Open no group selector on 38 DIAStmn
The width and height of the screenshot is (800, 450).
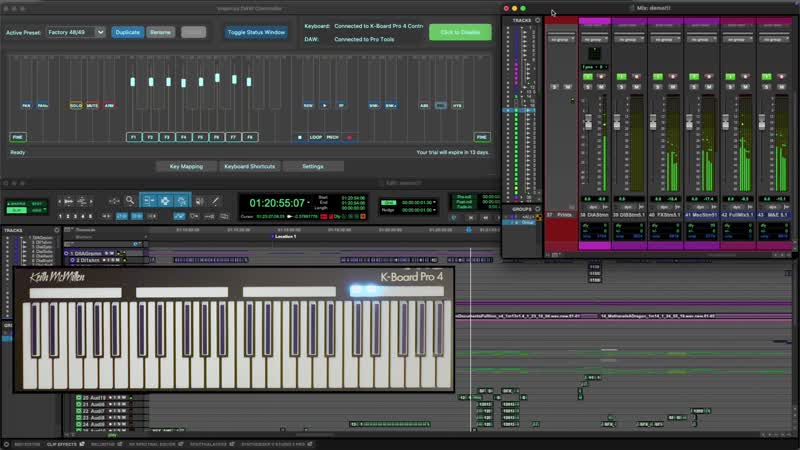pos(594,39)
